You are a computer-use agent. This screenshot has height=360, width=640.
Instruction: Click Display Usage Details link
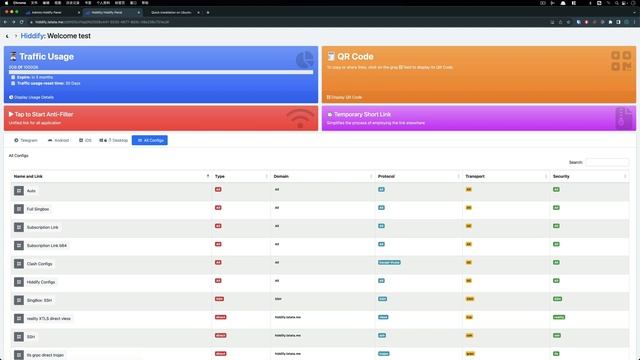click(31, 97)
